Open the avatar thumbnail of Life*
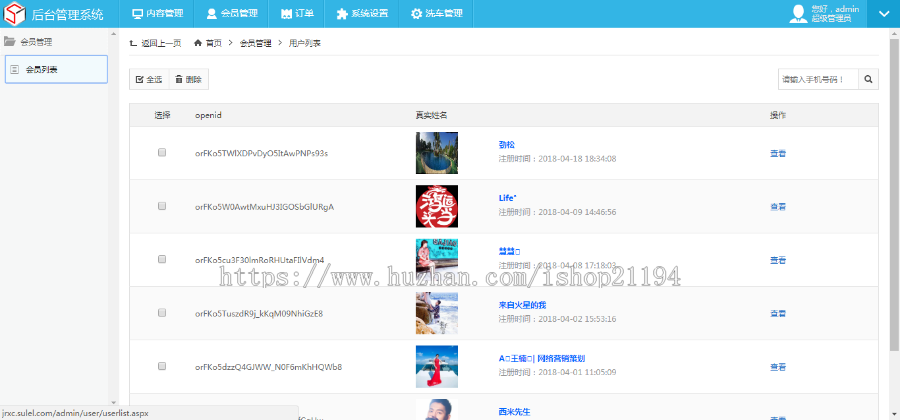 (437, 206)
